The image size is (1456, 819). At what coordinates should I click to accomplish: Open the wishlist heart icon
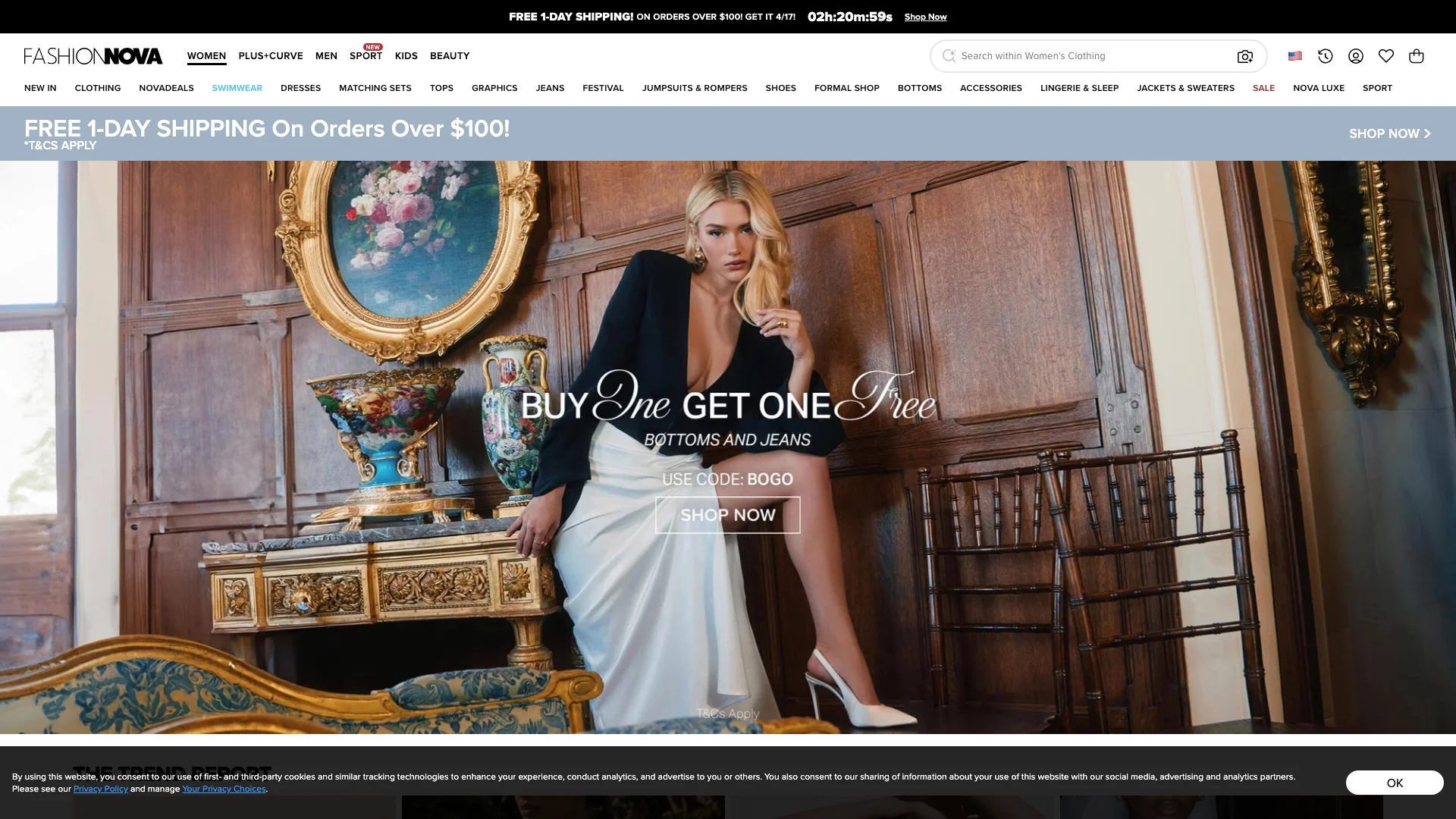pyautogui.click(x=1385, y=56)
